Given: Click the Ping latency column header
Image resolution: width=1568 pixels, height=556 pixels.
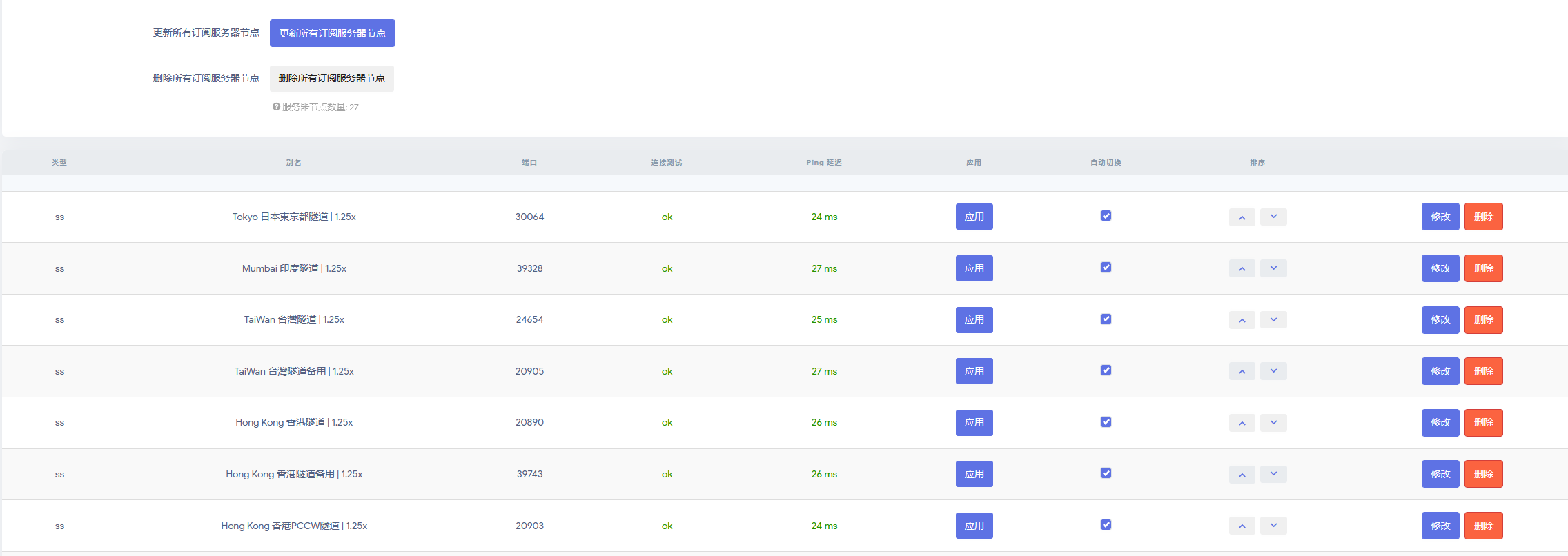Looking at the screenshot, I should (823, 163).
